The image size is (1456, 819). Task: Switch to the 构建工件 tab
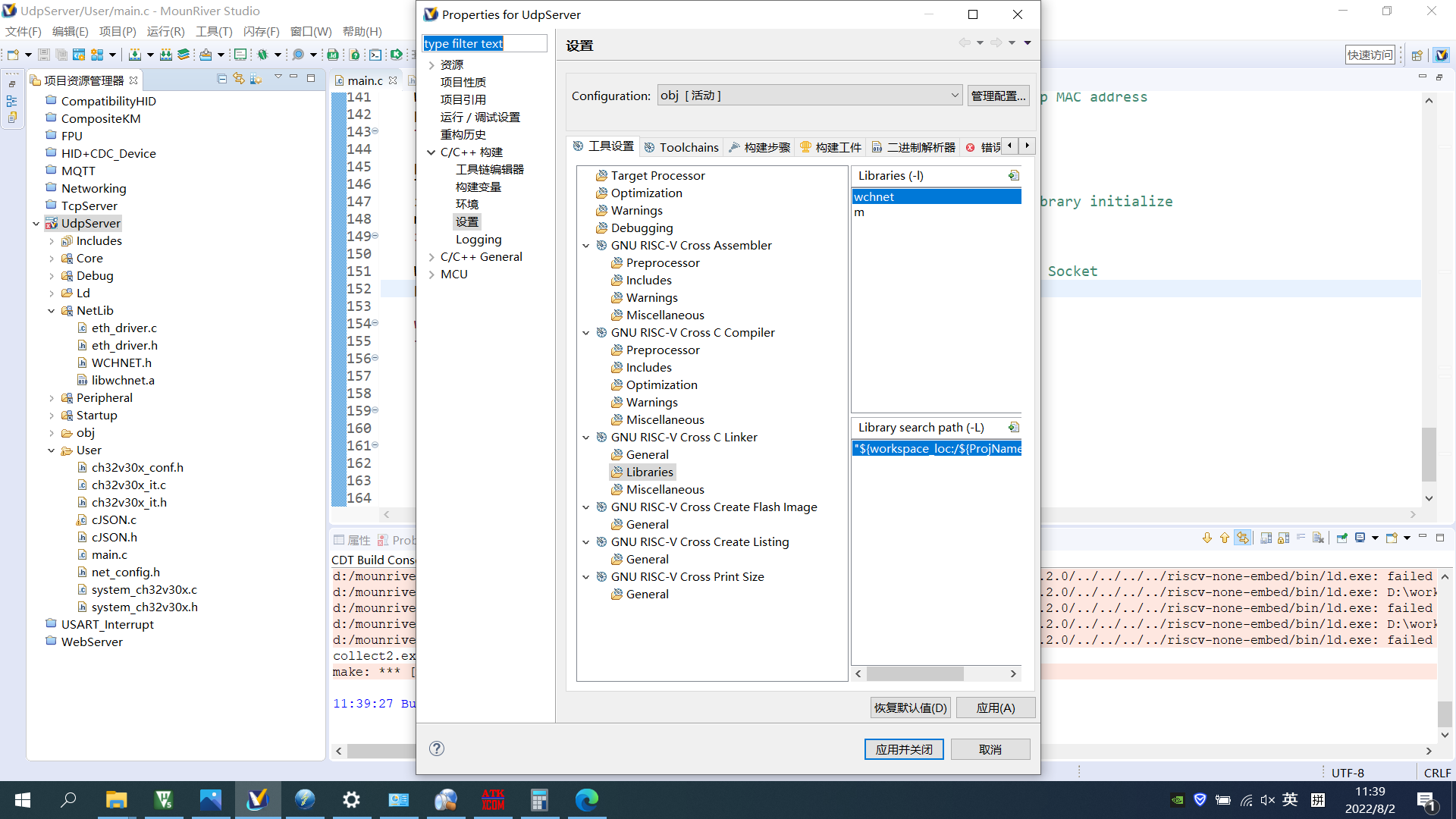point(831,147)
